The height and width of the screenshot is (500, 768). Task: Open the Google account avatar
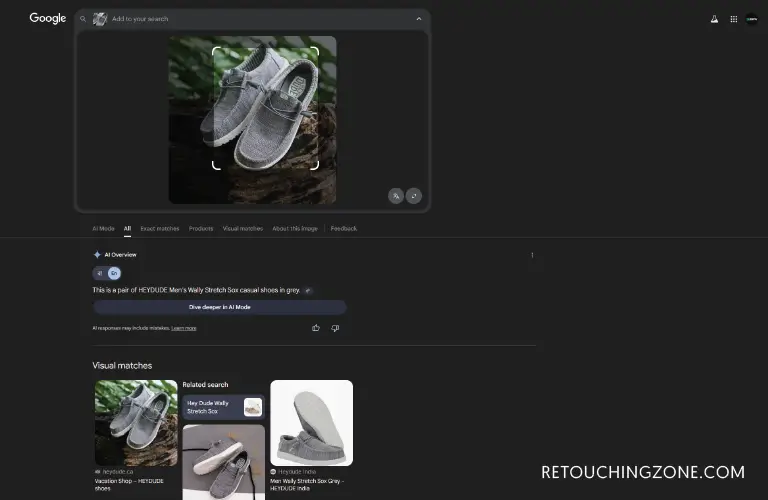(x=752, y=19)
